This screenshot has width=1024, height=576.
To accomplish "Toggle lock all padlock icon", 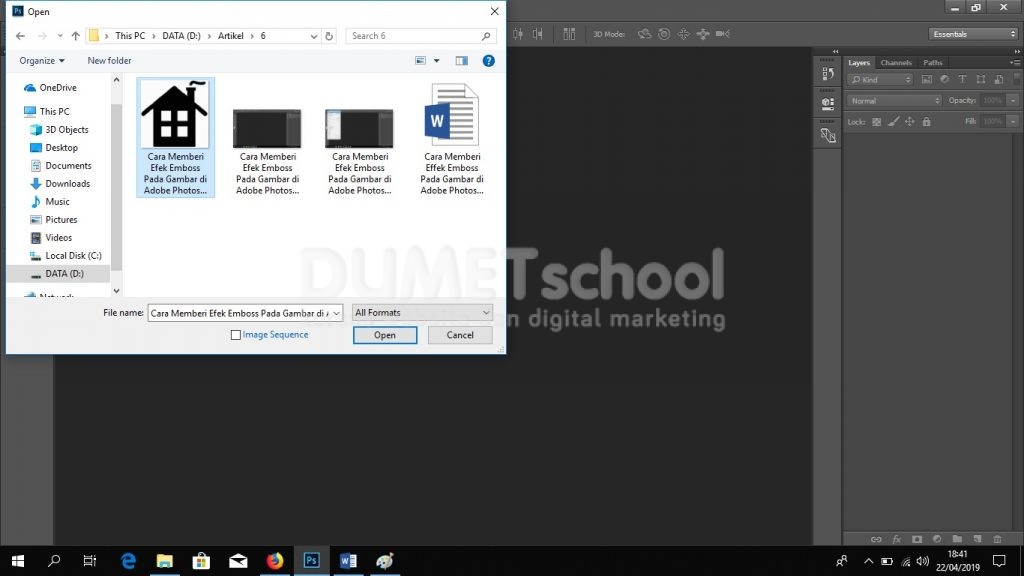I will point(926,121).
